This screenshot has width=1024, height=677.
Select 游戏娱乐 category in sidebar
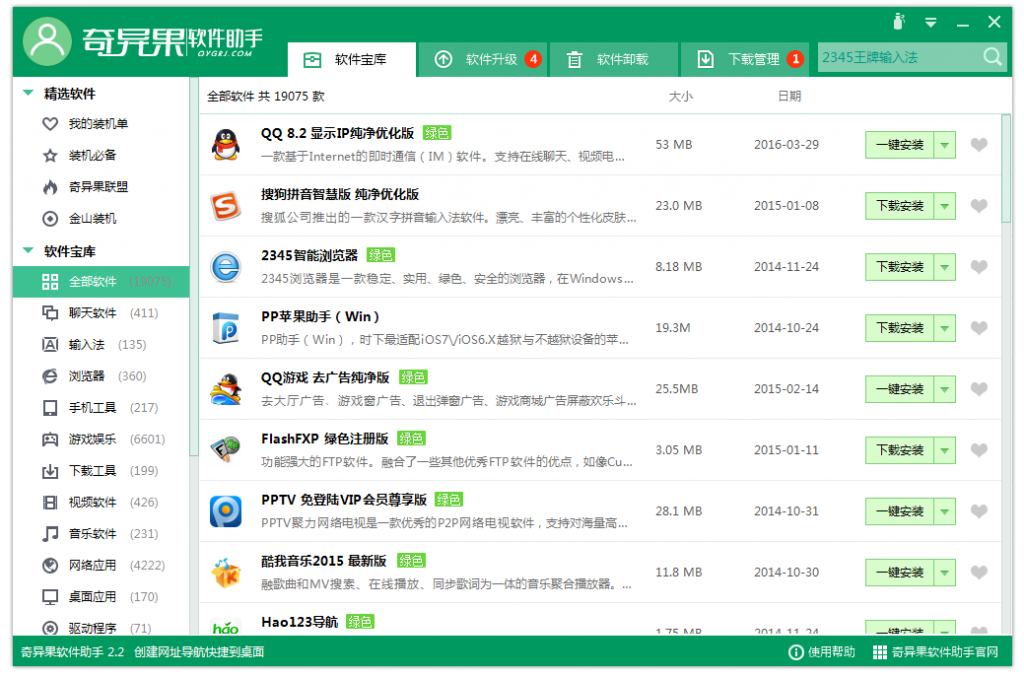click(x=92, y=439)
